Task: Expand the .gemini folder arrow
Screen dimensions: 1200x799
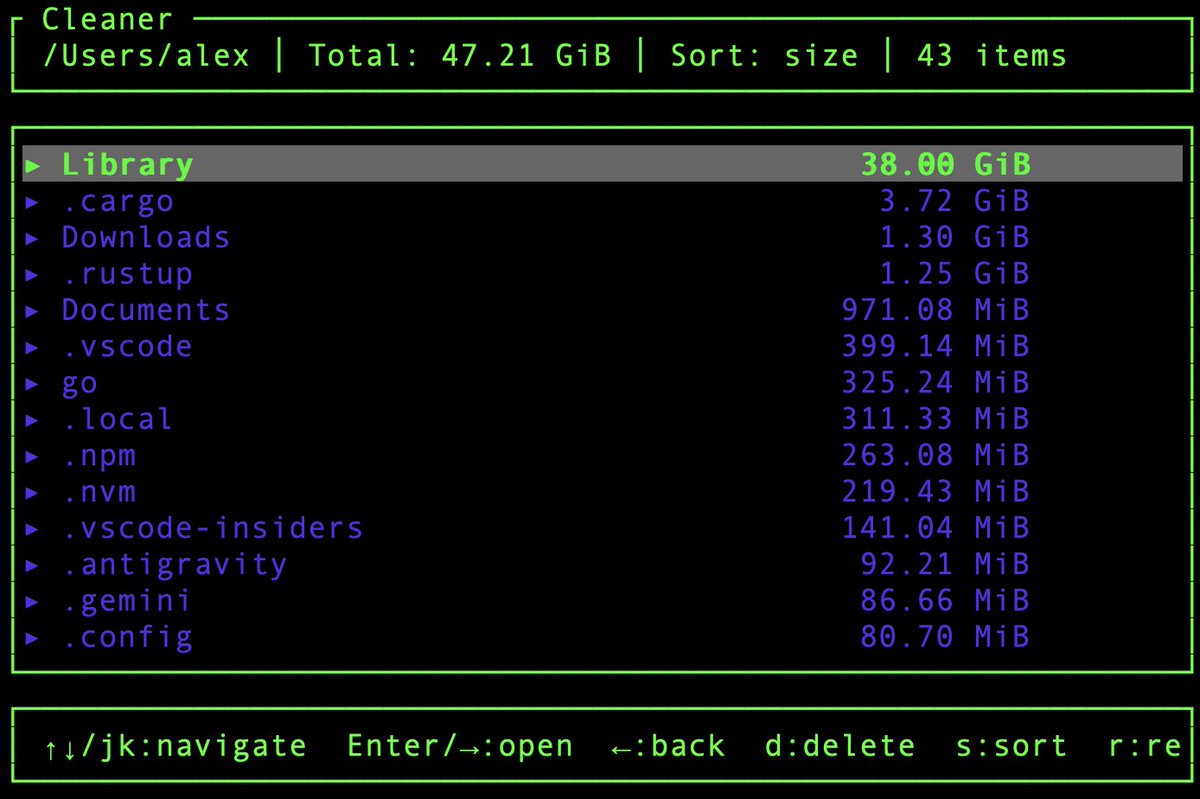Action: click(x=33, y=600)
